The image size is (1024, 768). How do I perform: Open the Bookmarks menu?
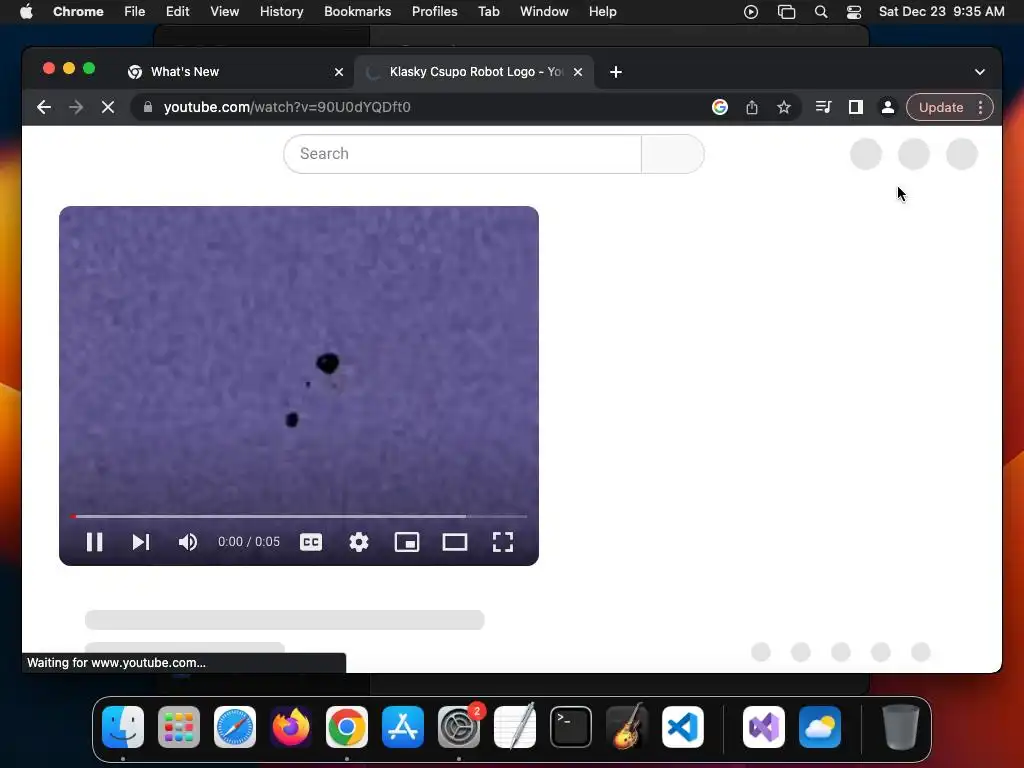(358, 12)
